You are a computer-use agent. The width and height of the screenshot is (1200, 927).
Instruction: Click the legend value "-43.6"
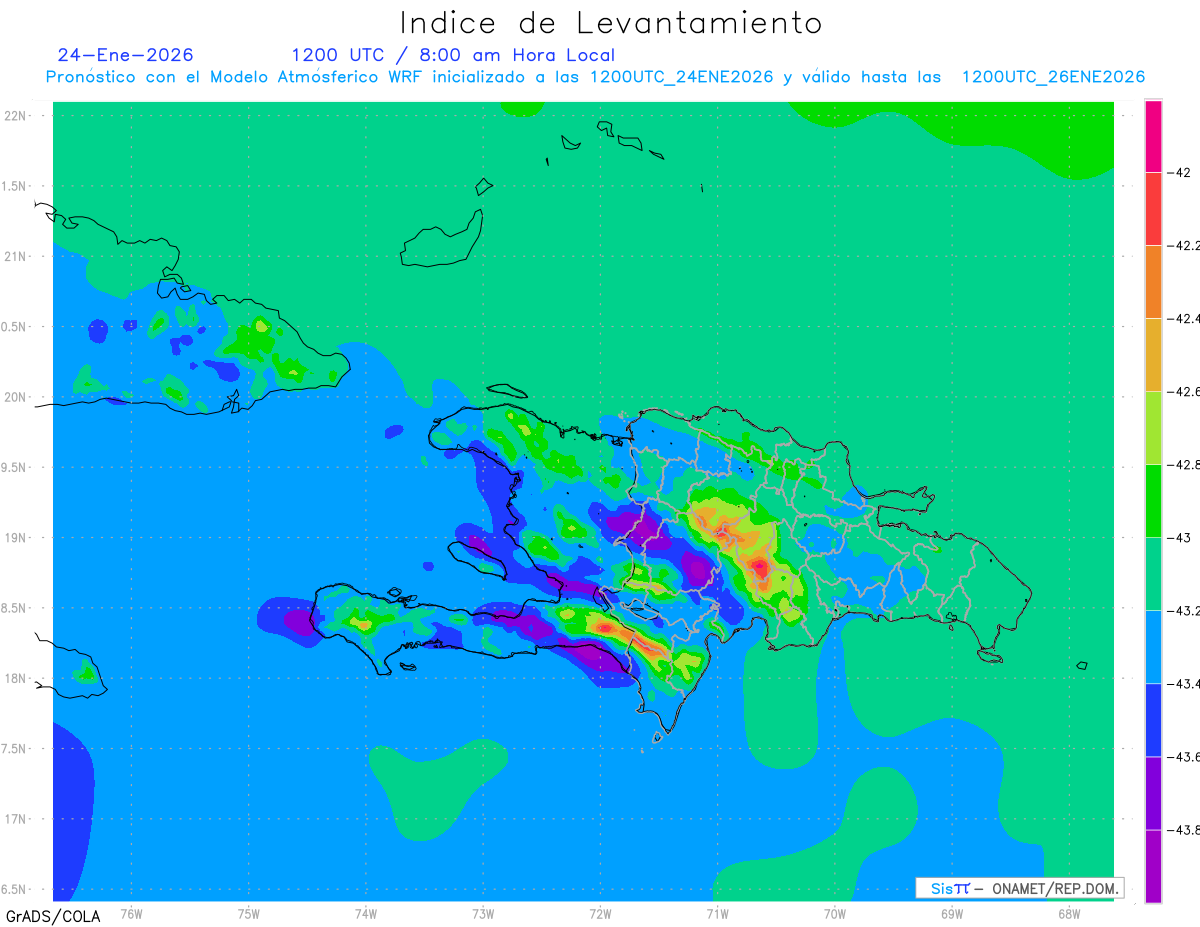coord(1186,757)
